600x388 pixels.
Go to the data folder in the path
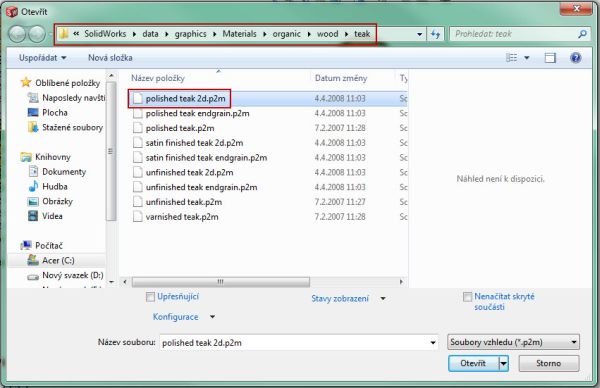(x=150, y=34)
